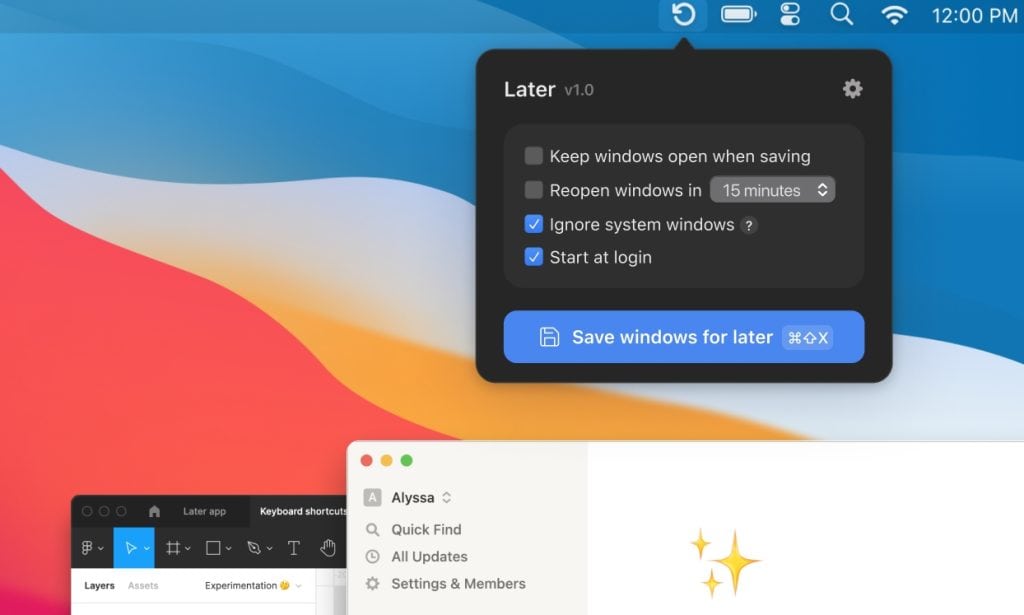Image resolution: width=1024 pixels, height=615 pixels.
Task: Open Later settings gear icon
Action: pos(852,88)
